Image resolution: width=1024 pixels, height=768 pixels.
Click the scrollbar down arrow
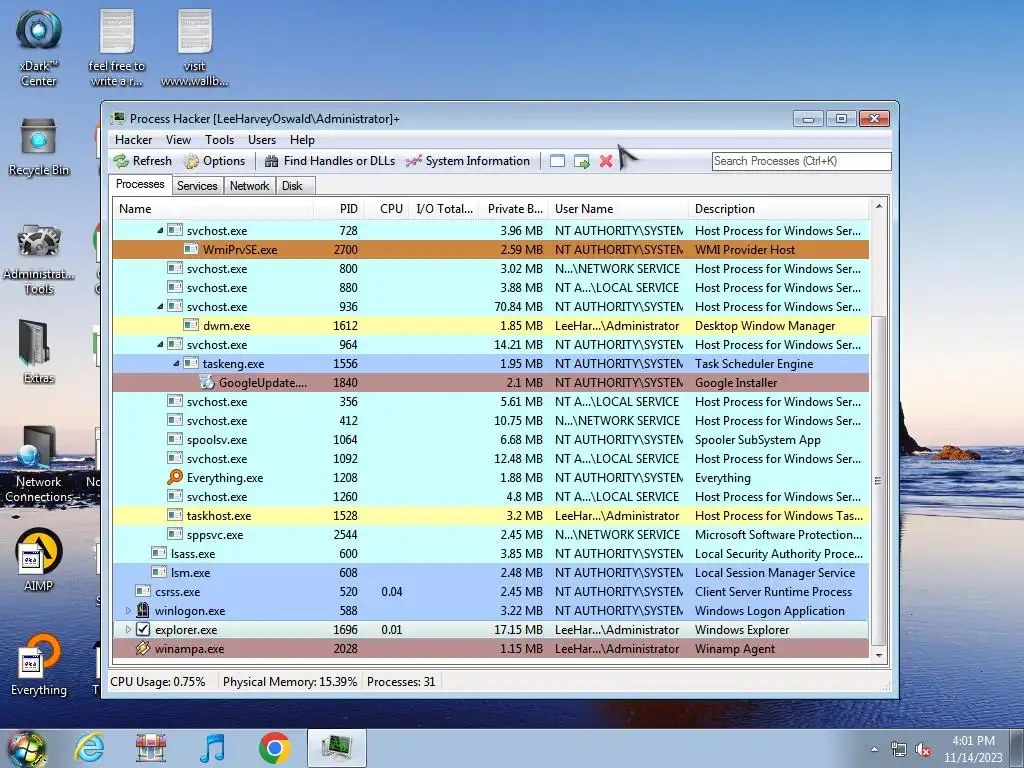tap(878, 655)
